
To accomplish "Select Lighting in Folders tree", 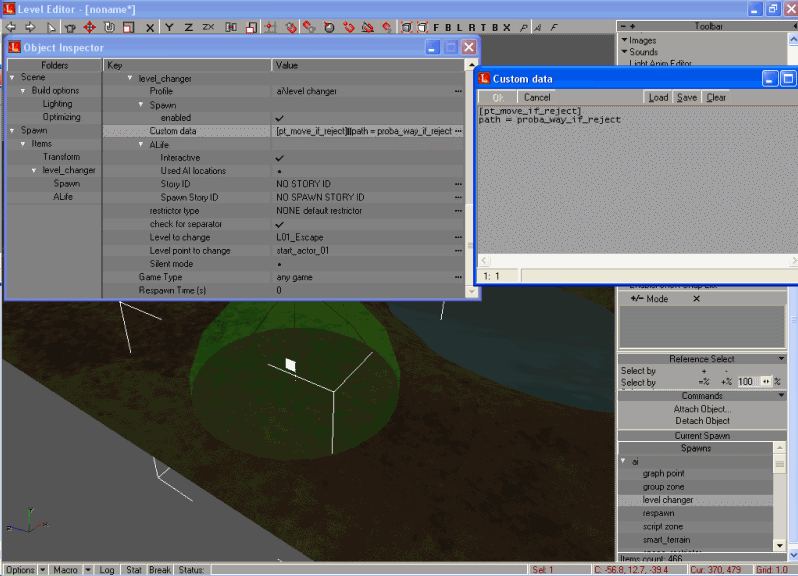I will (x=57, y=104).
